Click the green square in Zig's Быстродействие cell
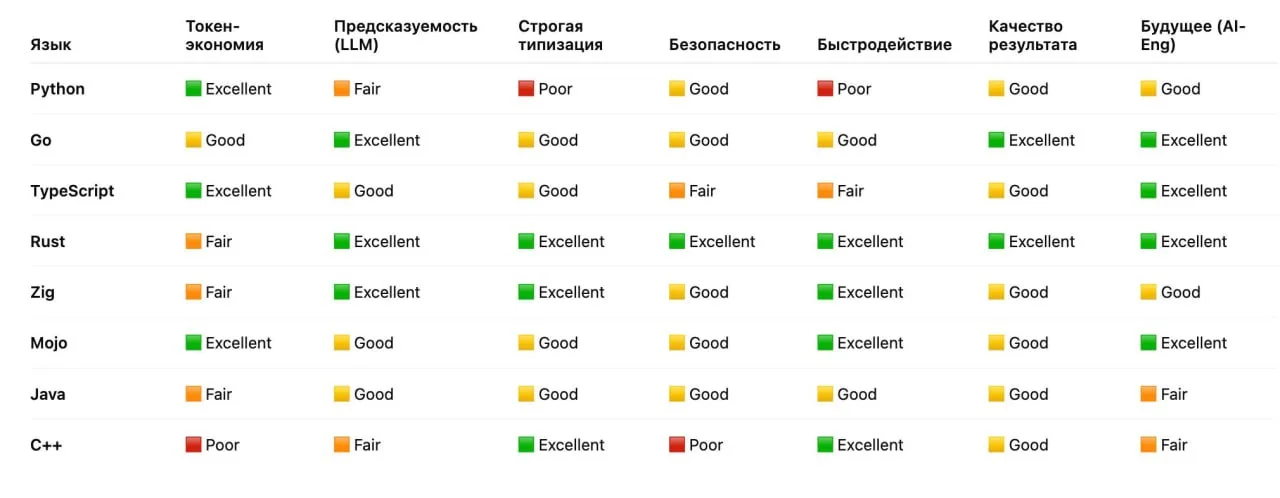The width and height of the screenshot is (1280, 498). [x=825, y=293]
